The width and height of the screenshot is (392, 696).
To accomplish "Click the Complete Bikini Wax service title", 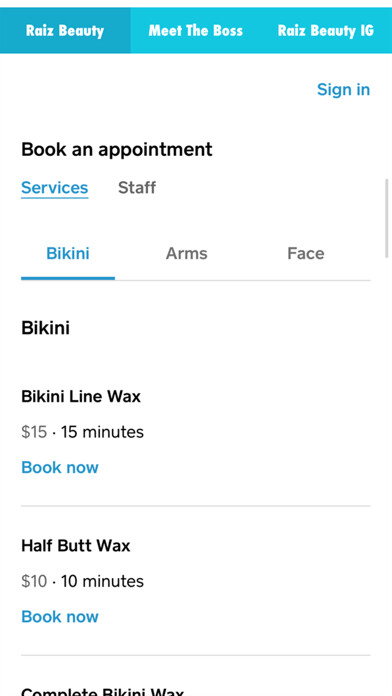I will tap(102, 692).
